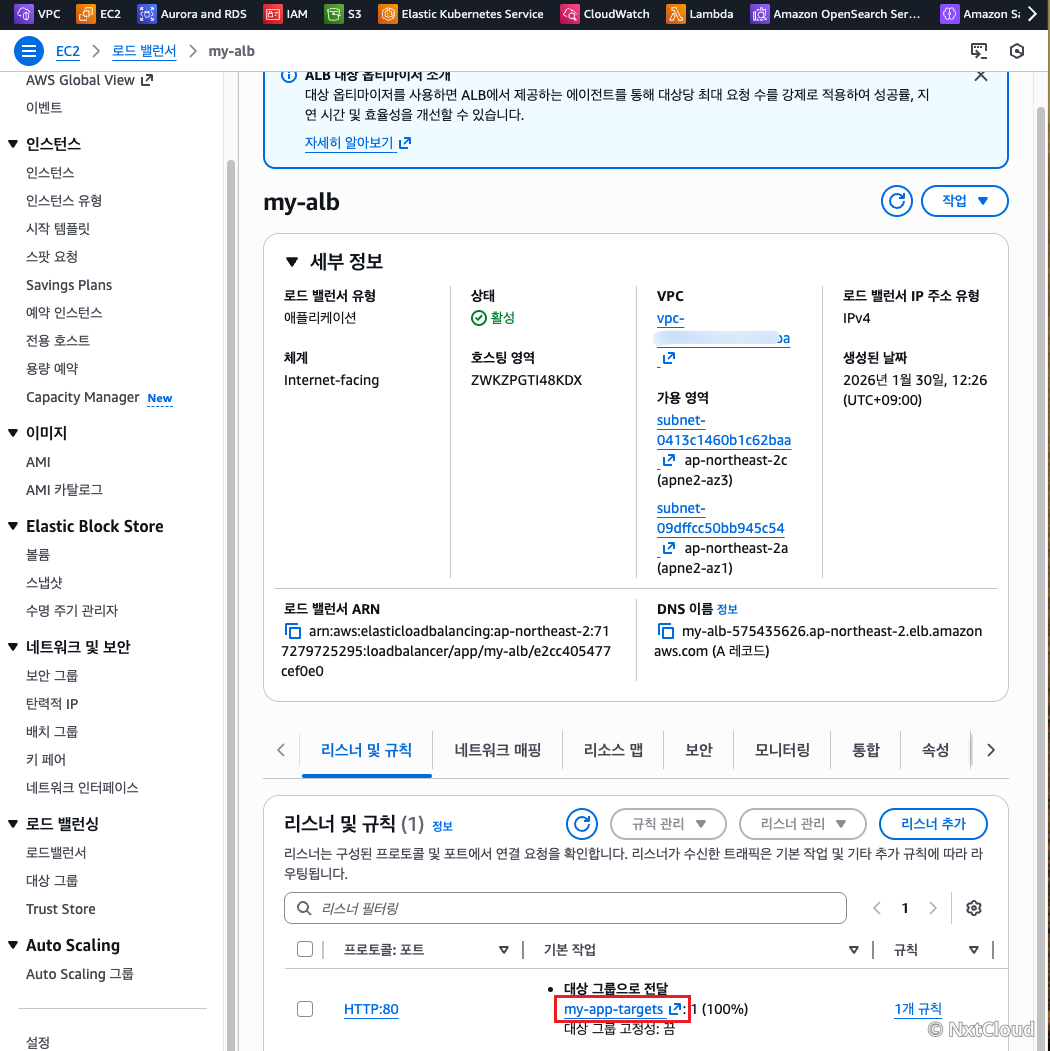This screenshot has width=1050, height=1051.
Task: Copy the DNS name
Action: [665, 631]
